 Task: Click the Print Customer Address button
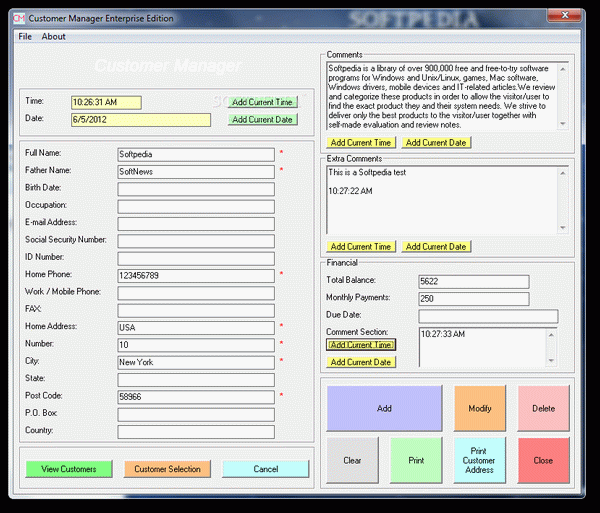(x=480, y=461)
